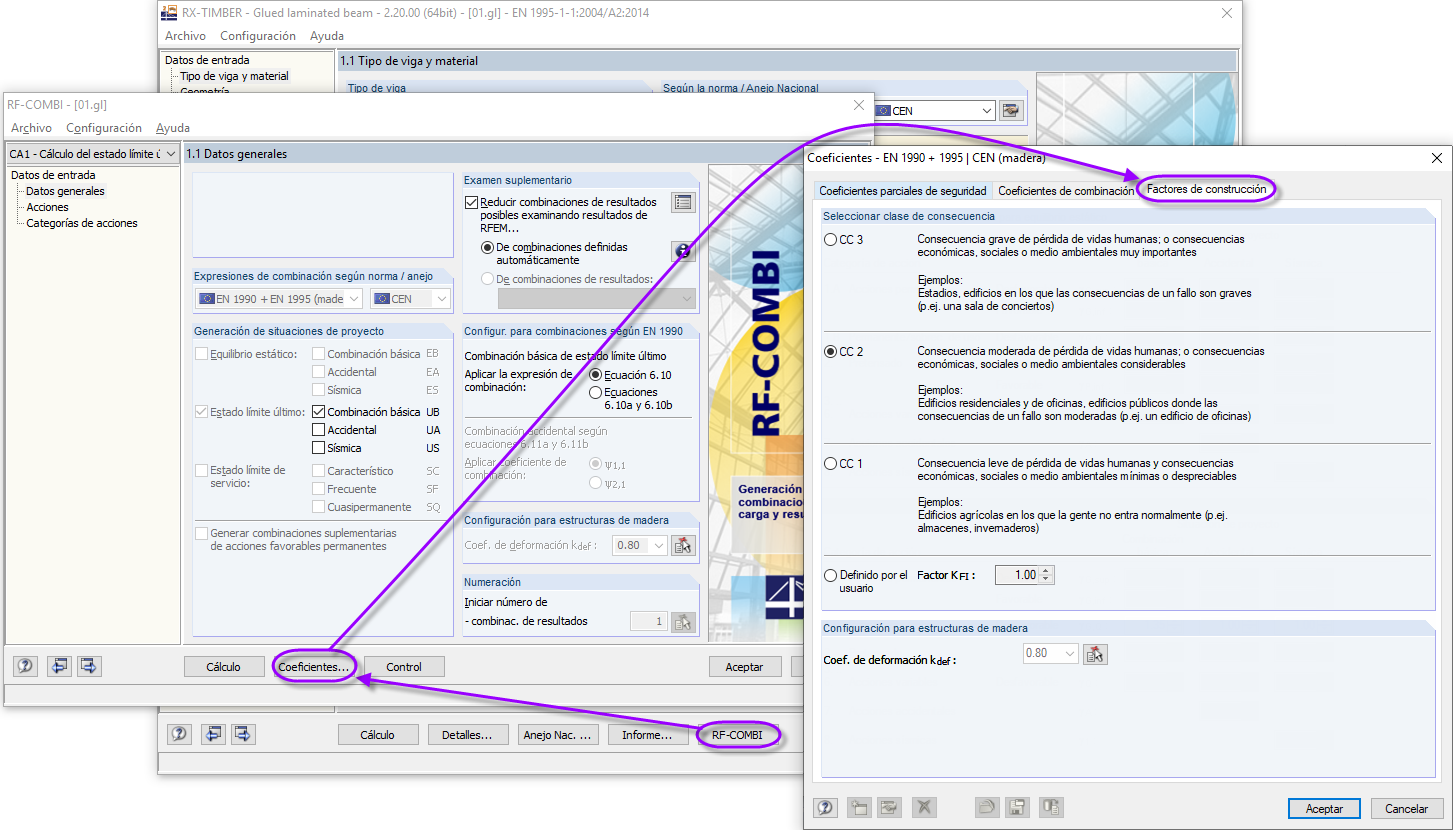1453x830 pixels.
Task: Click Cálculo button in RF-COMBI window
Action: point(224,667)
